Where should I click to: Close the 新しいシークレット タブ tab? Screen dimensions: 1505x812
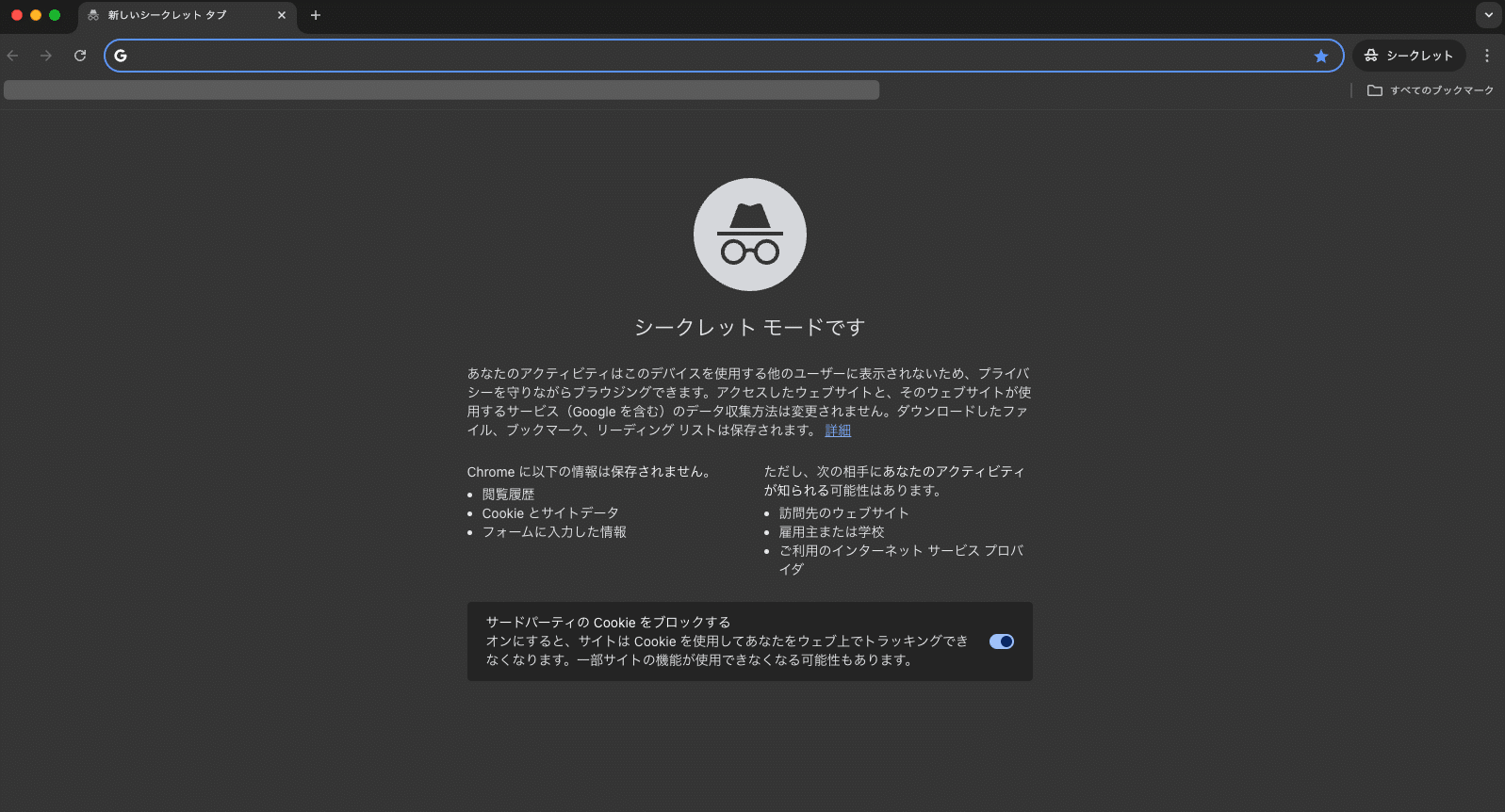[x=281, y=15]
